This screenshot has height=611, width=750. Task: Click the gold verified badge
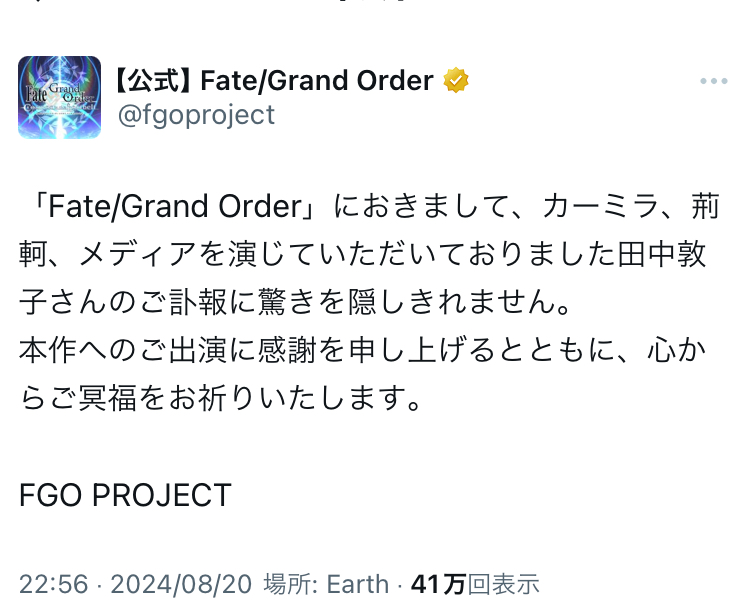456,80
